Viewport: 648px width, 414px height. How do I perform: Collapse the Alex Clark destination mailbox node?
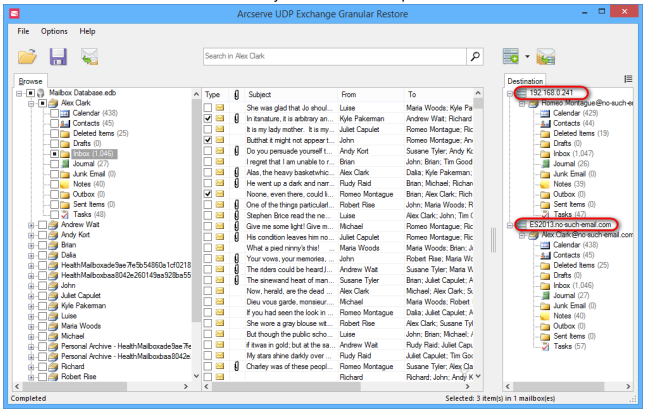pos(522,235)
